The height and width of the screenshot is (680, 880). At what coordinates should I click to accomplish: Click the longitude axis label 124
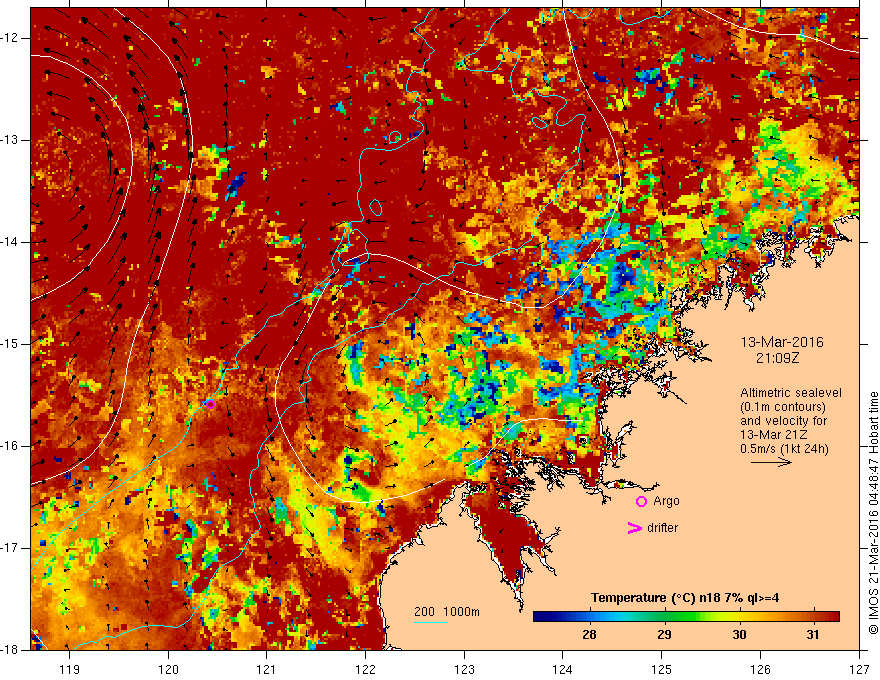pyautogui.click(x=563, y=669)
